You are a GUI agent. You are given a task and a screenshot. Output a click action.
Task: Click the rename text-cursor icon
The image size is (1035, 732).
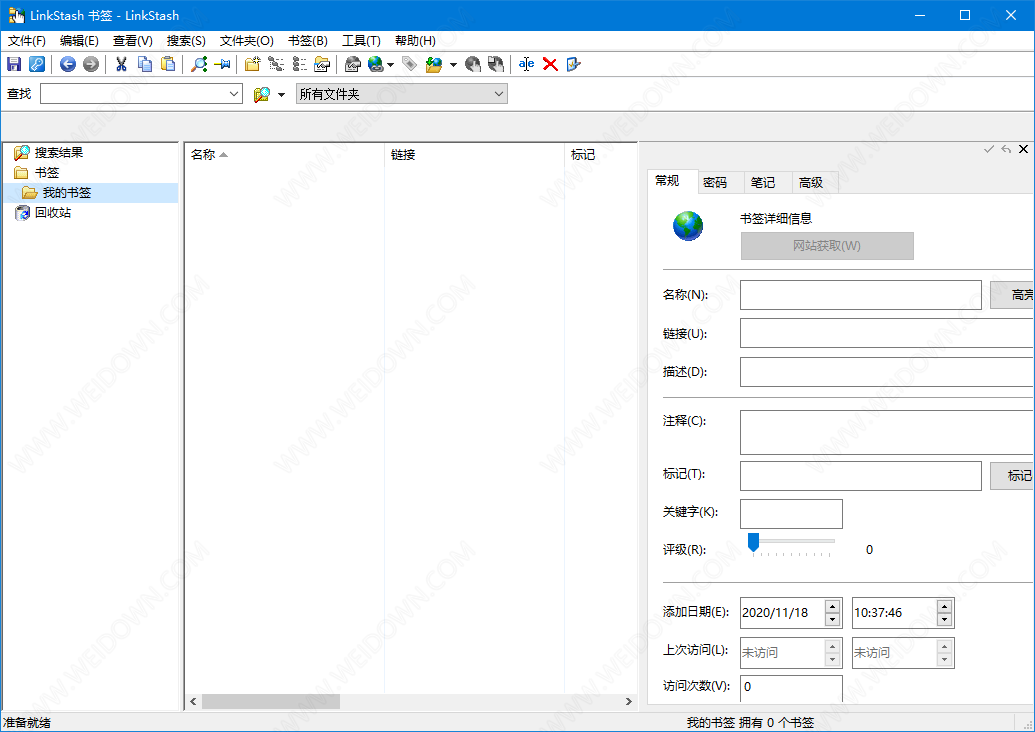click(526, 64)
